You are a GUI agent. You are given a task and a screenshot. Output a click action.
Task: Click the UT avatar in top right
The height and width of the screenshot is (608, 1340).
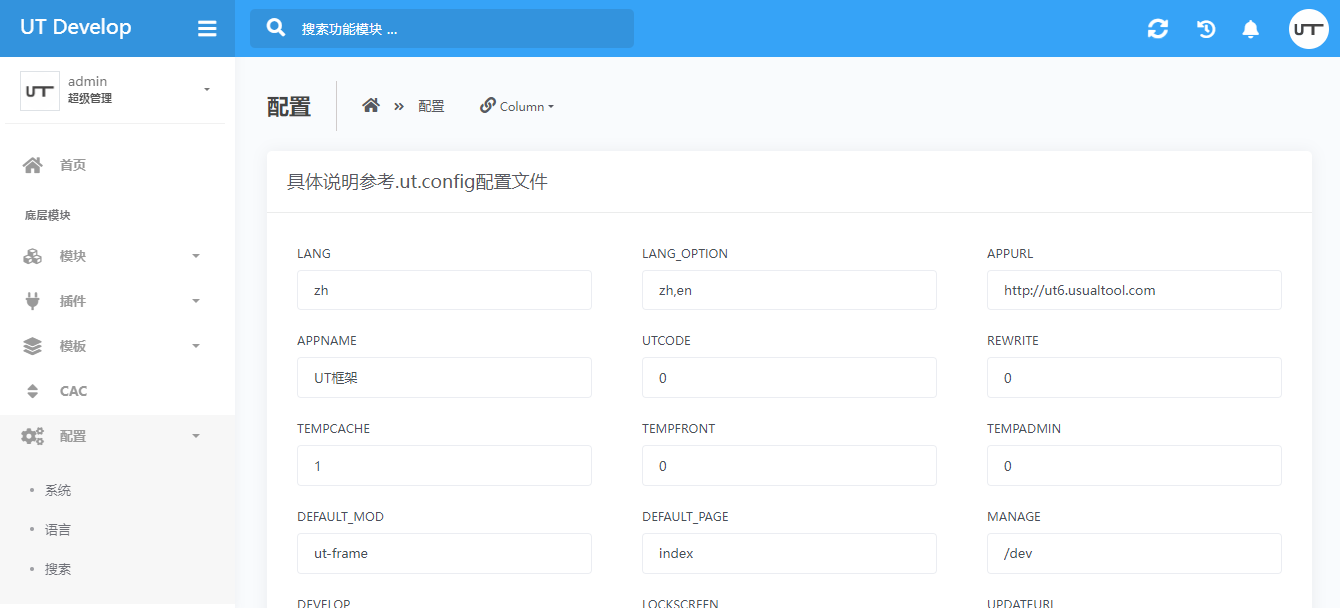[1308, 29]
